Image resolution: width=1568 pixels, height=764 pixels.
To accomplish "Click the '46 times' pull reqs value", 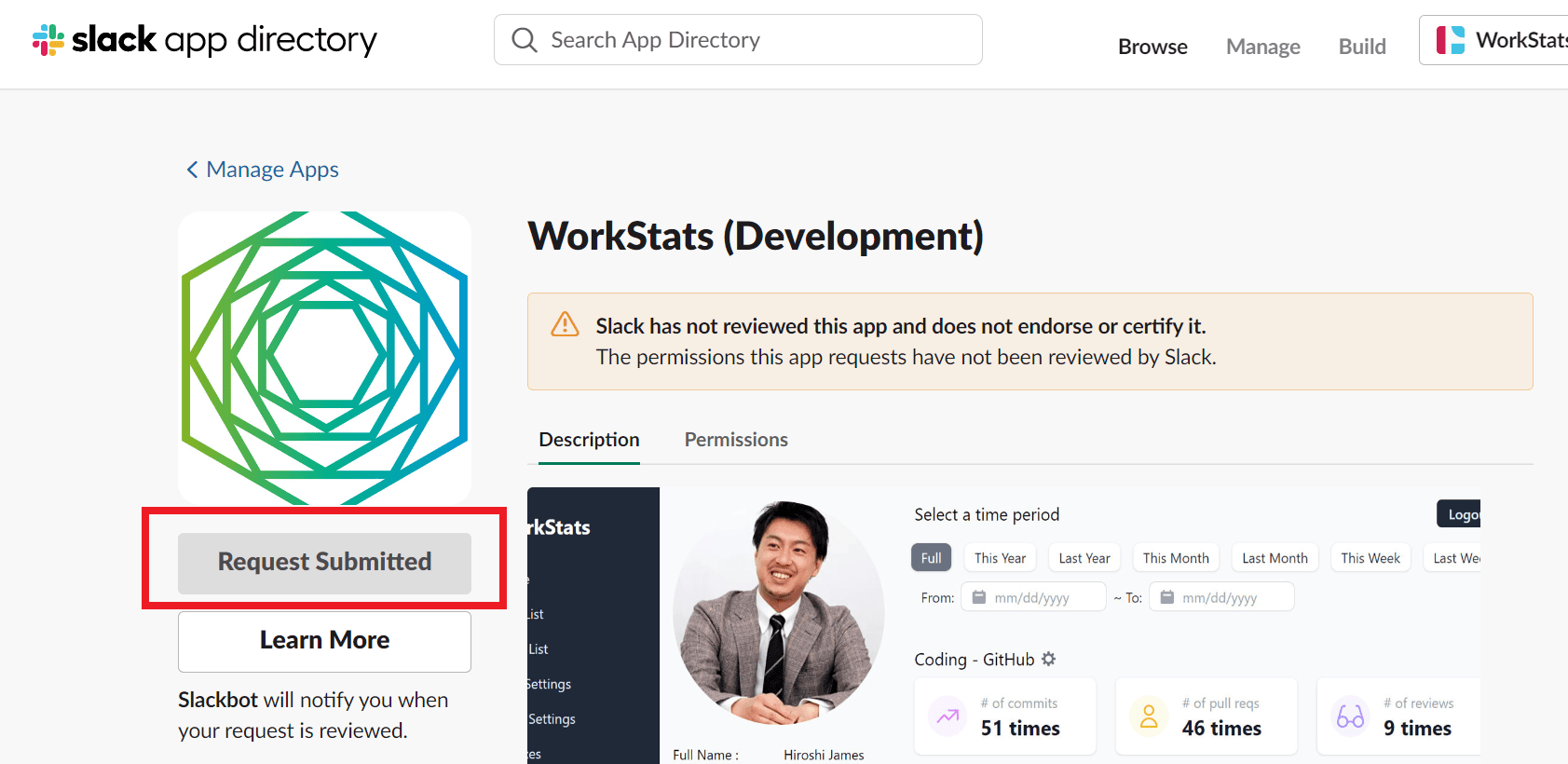I will 1221,729.
